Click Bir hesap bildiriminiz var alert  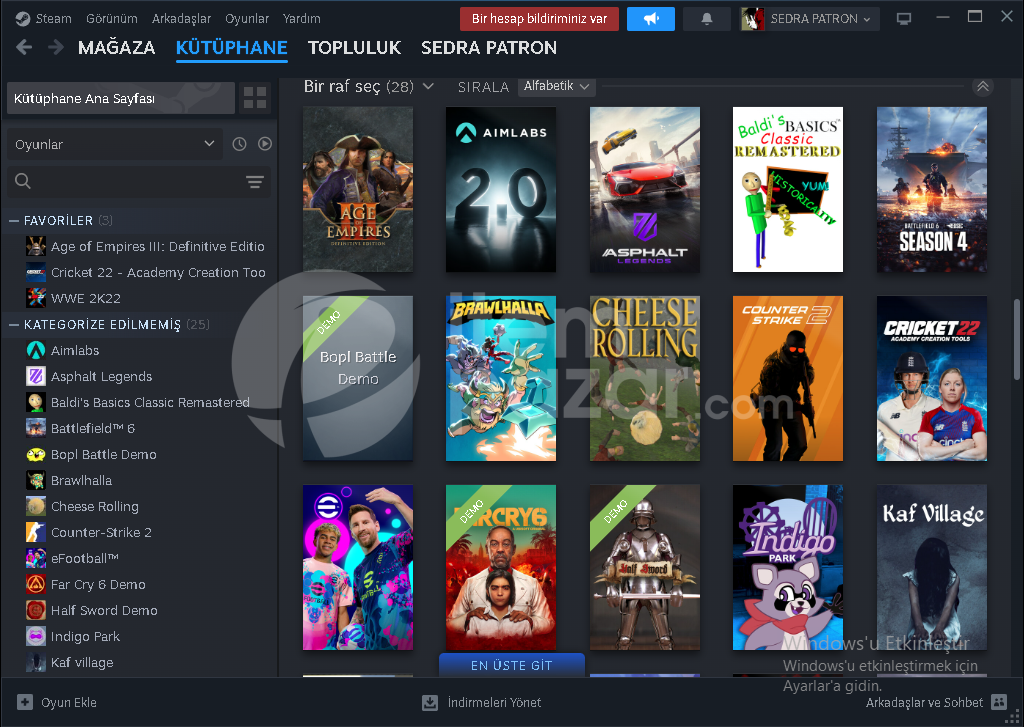539,19
